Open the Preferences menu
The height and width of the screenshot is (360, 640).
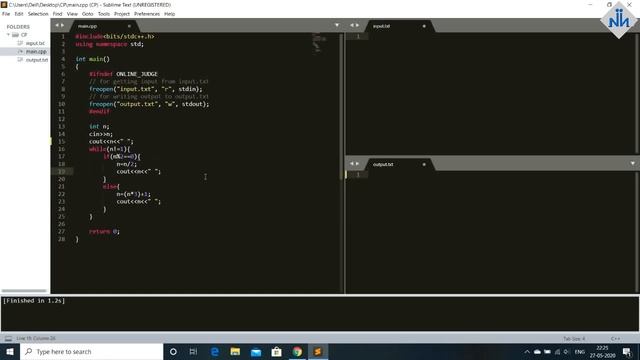click(147, 14)
